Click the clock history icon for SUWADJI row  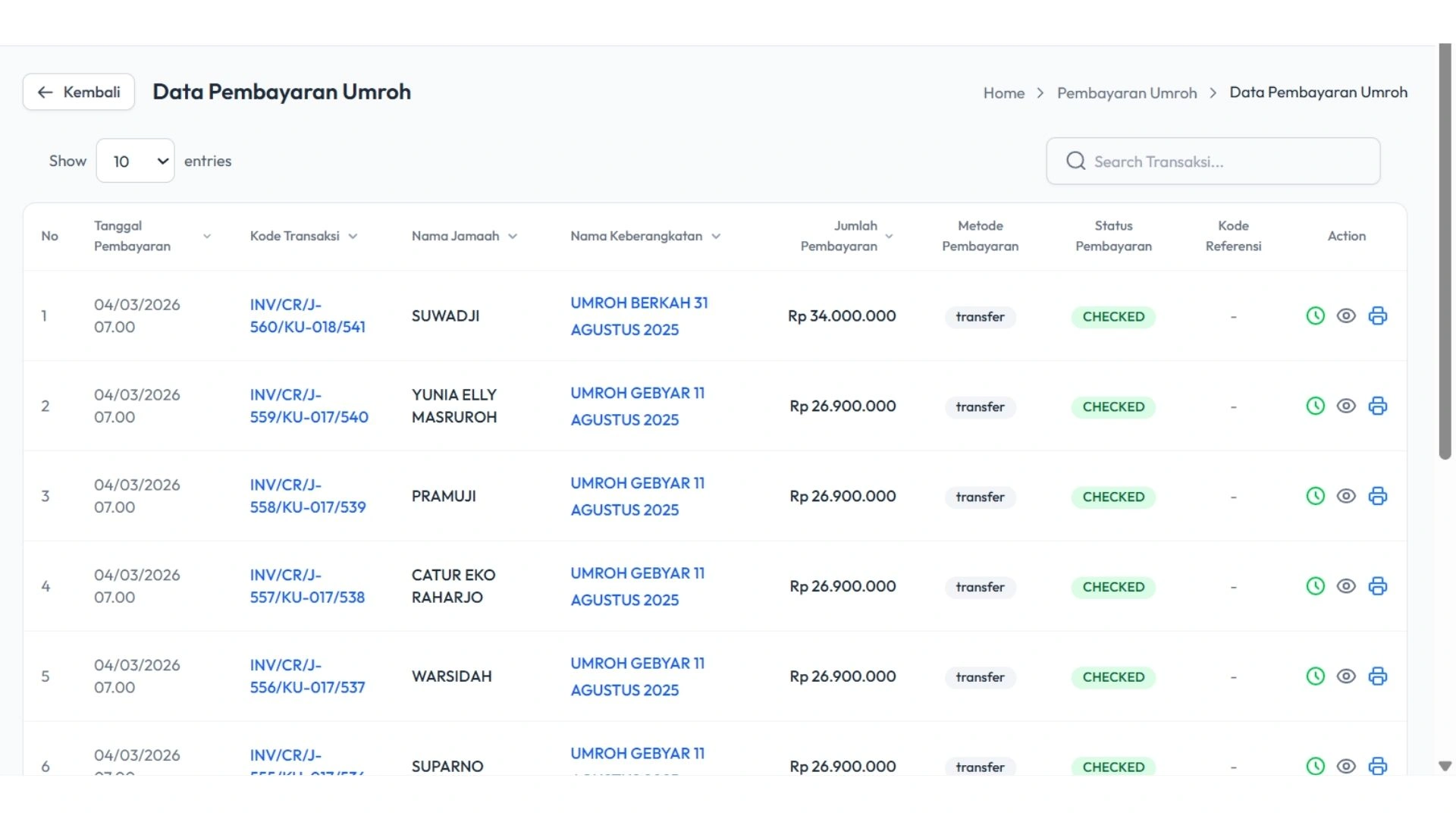pos(1315,316)
